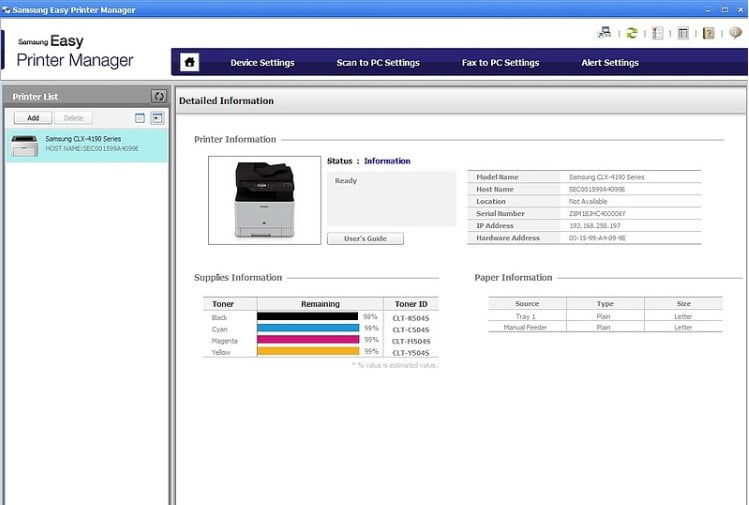Open the User's Guide button
Screen dimensions: 749x505
365,238
